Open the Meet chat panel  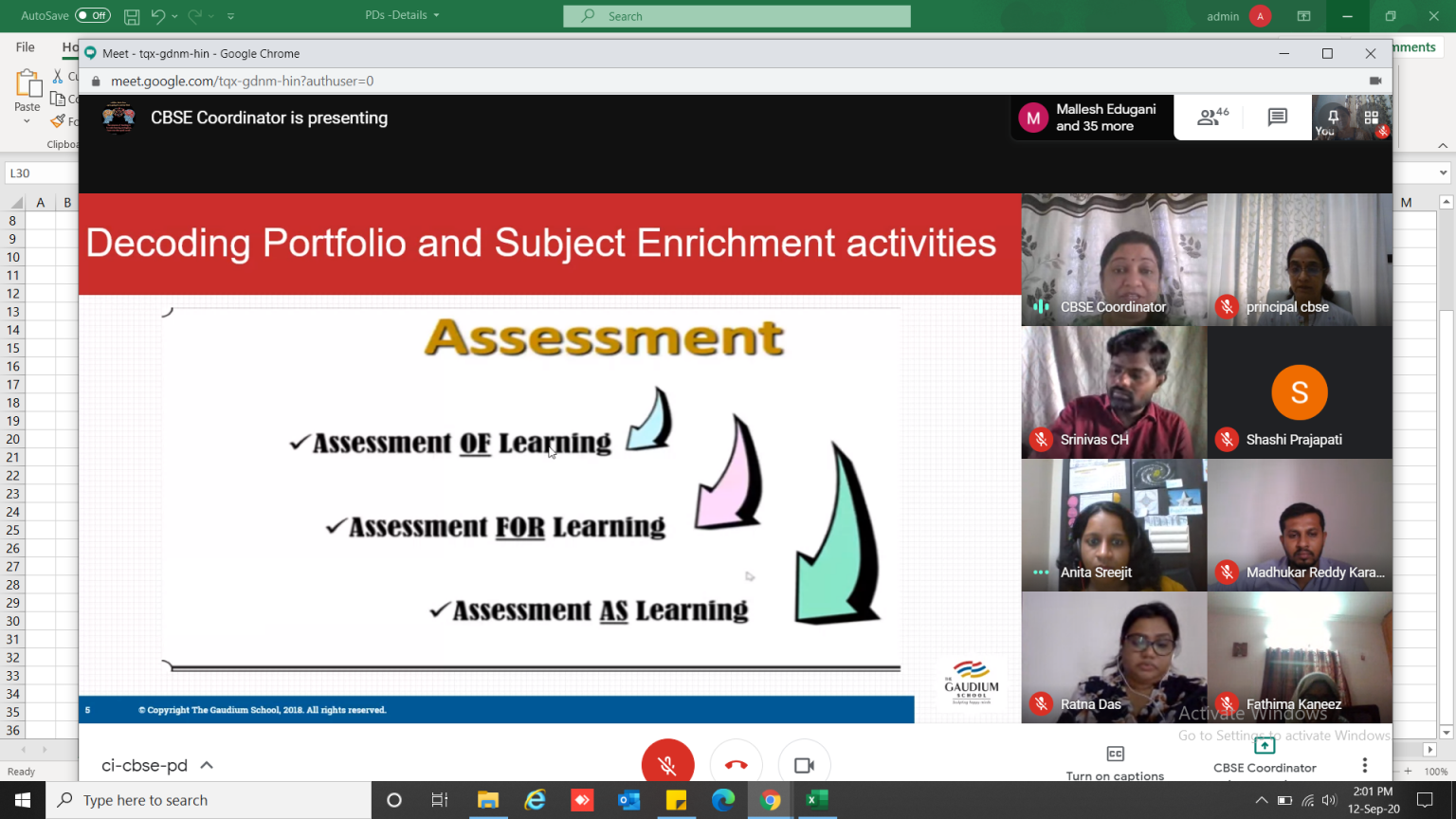[1277, 117]
